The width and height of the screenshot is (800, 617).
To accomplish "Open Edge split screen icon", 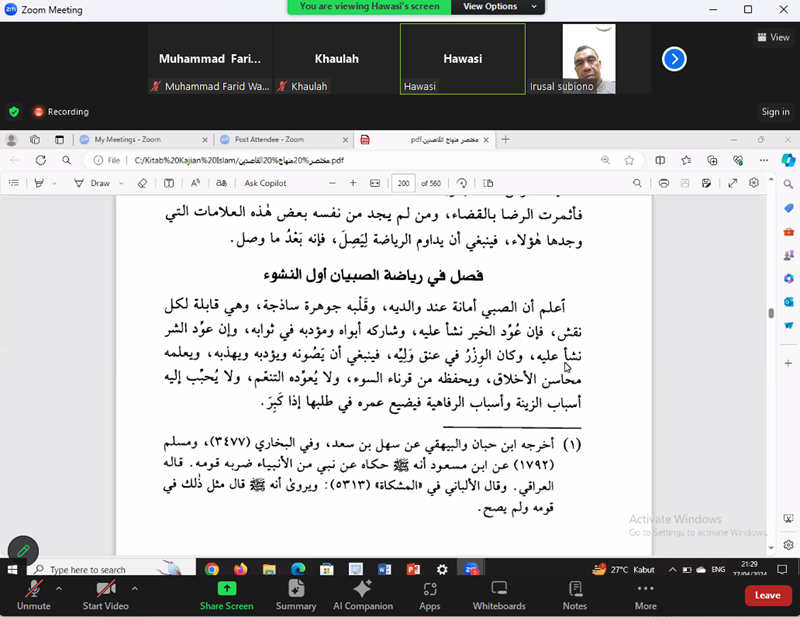I will 660,160.
